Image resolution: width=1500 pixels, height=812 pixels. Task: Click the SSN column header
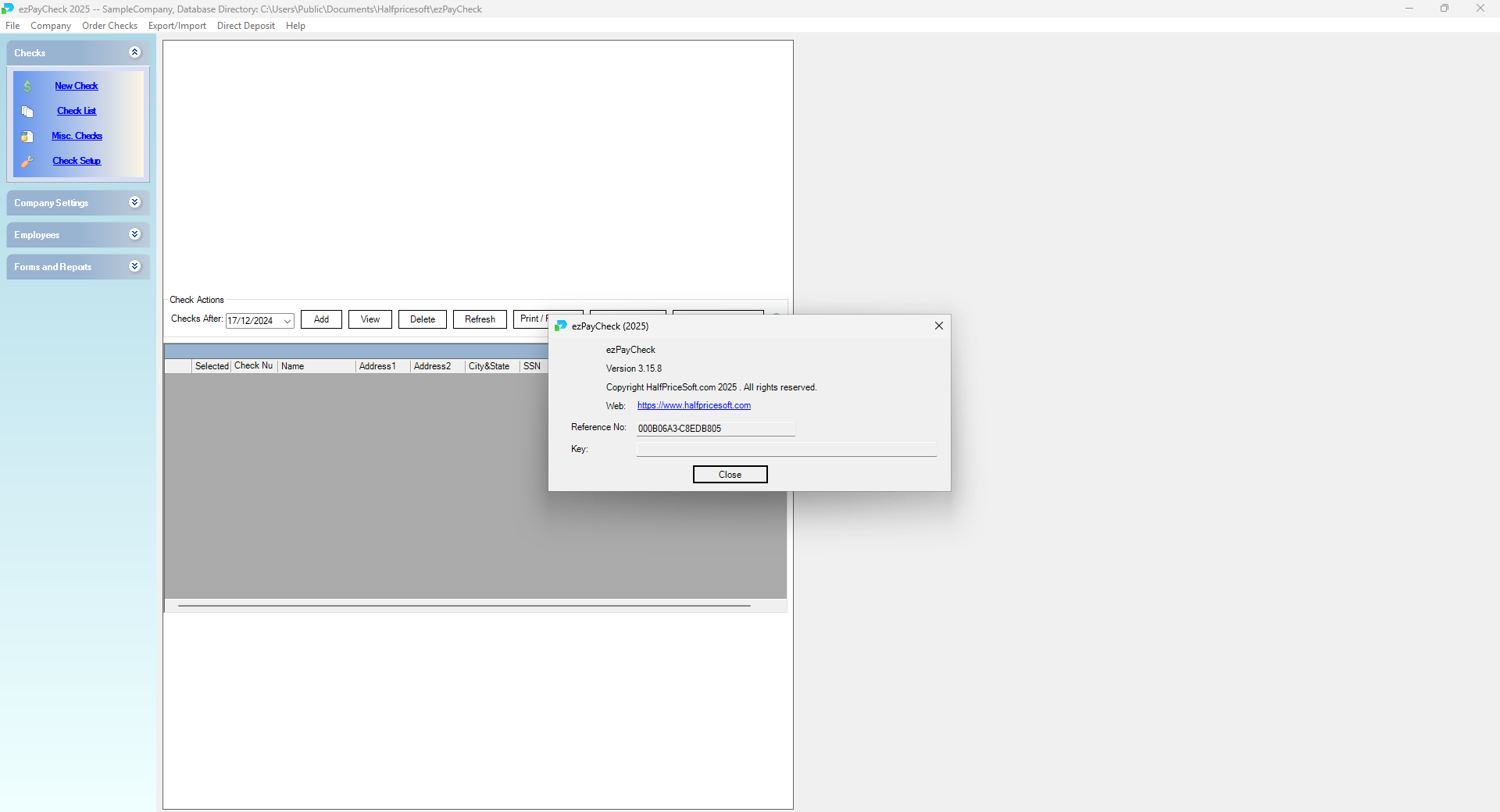[534, 366]
